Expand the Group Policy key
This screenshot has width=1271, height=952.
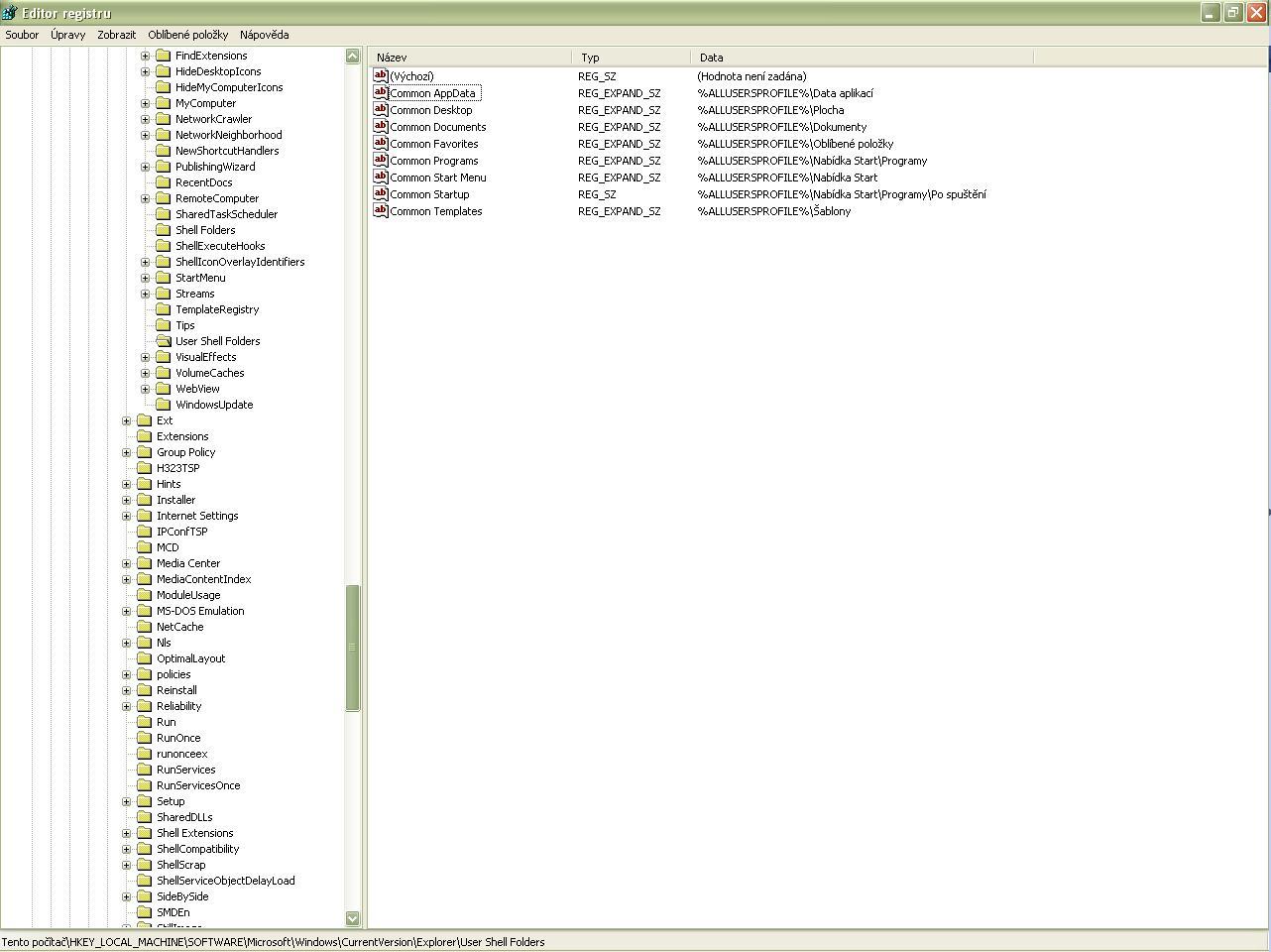126,452
